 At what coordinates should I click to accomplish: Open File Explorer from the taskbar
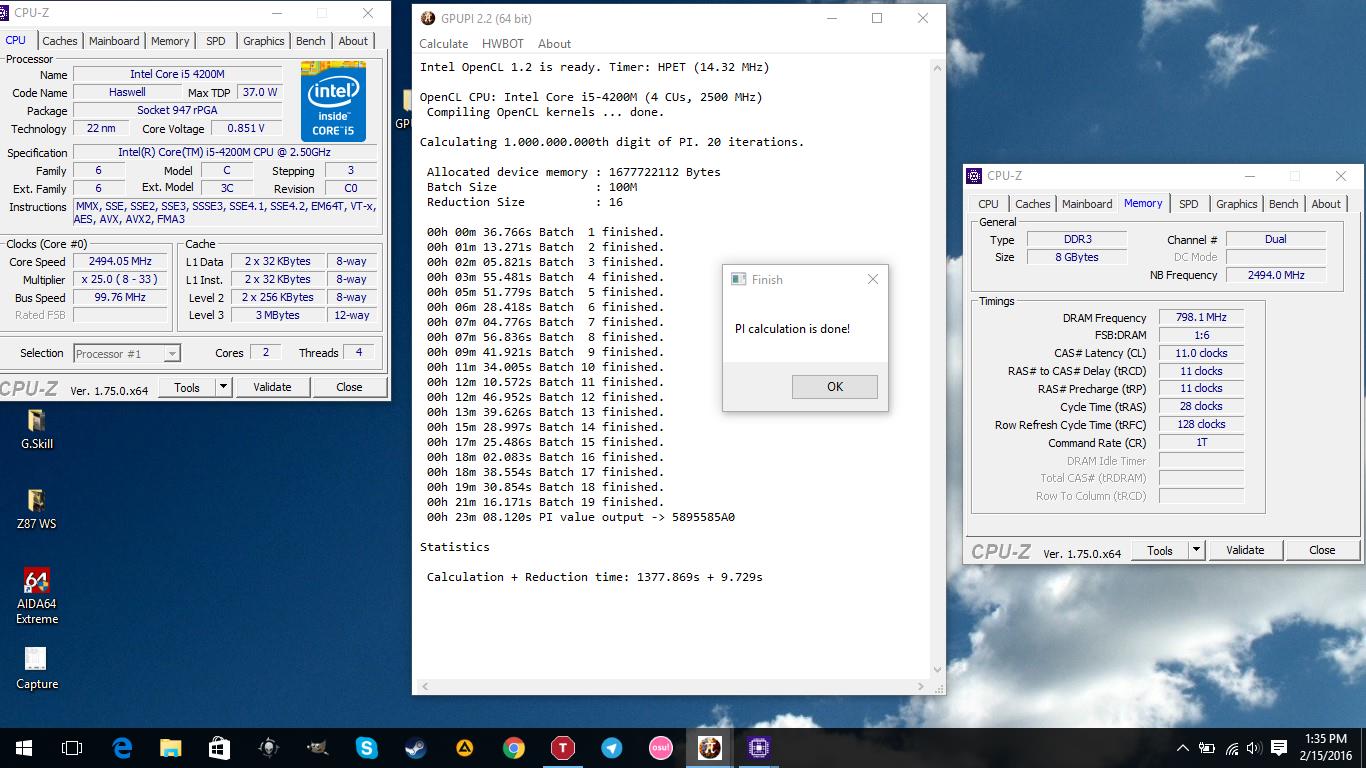[171, 748]
